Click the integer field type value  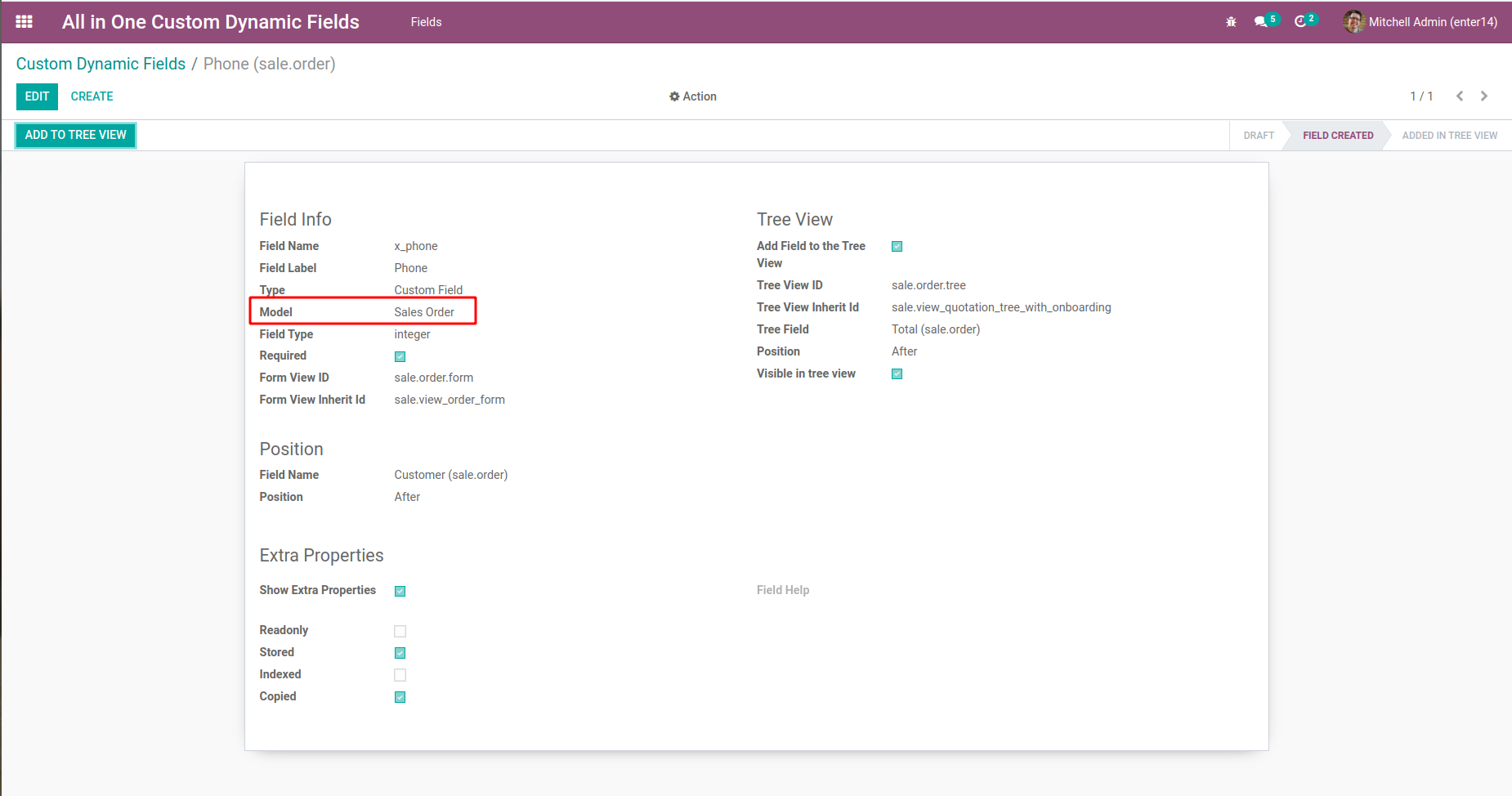click(412, 334)
